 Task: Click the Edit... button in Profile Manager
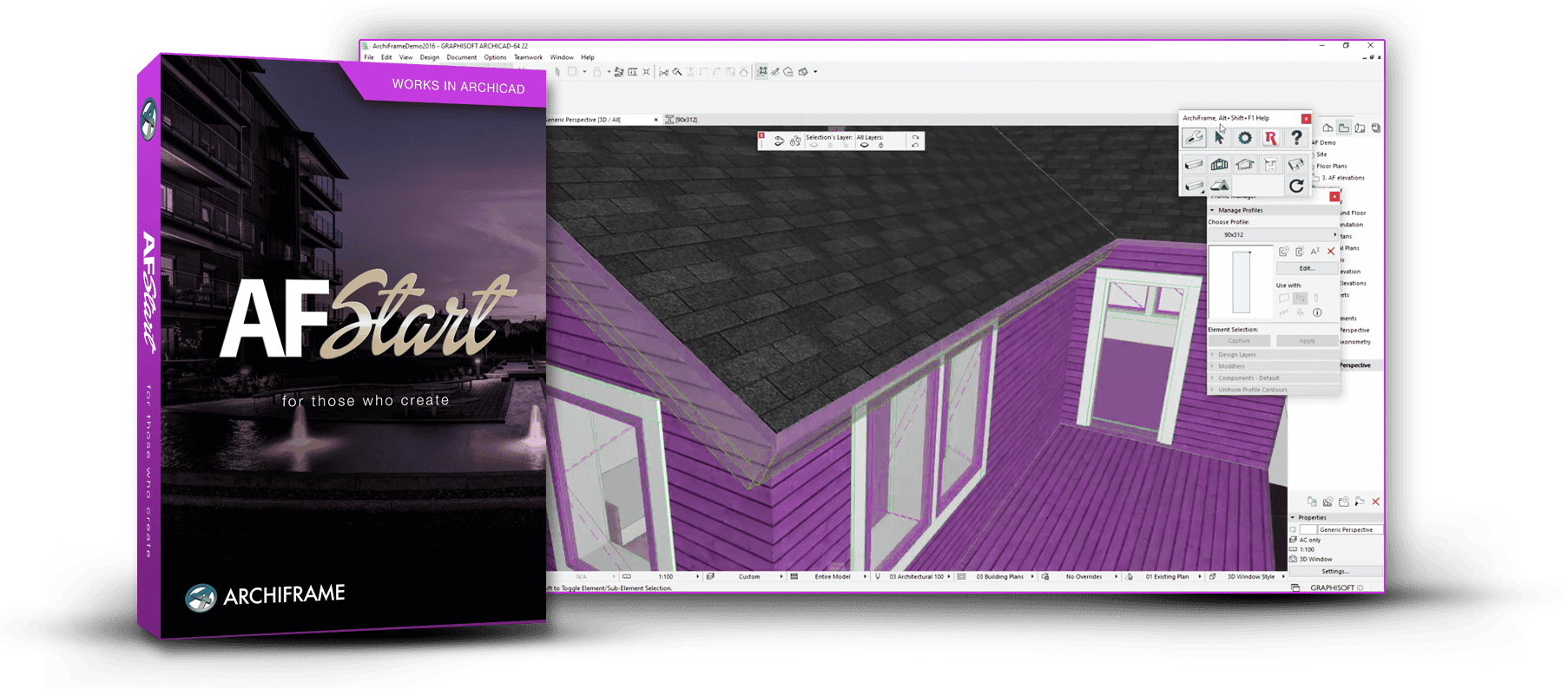[x=1307, y=268]
